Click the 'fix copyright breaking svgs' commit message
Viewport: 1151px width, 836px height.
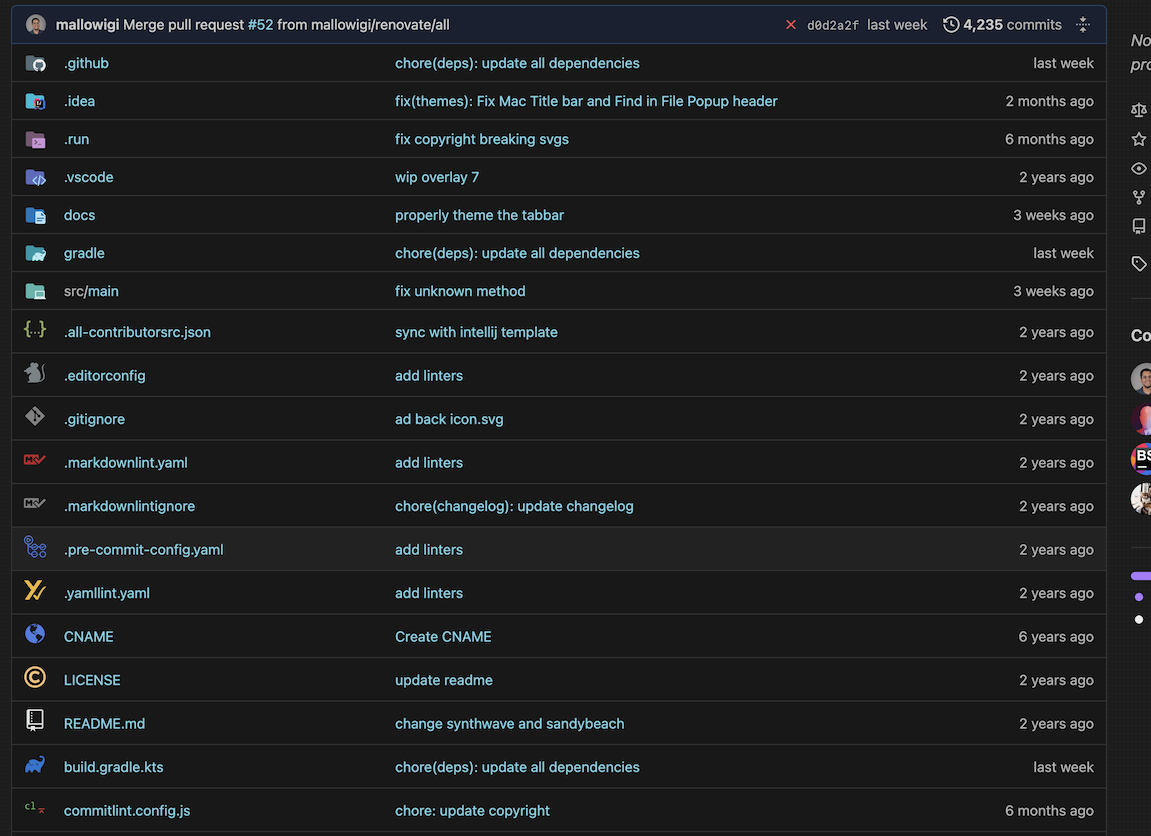pyautogui.click(x=481, y=138)
